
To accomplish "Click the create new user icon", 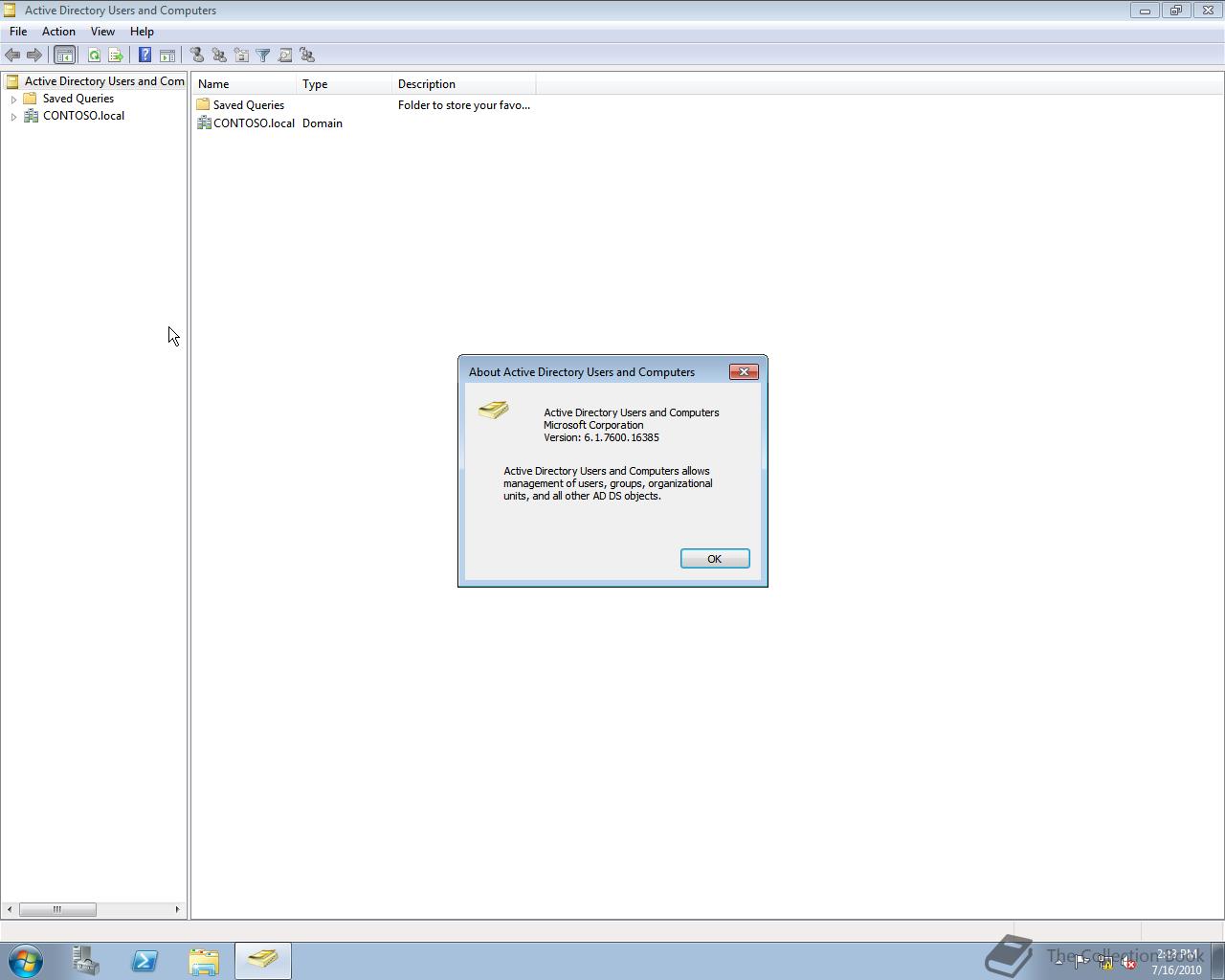I will point(197,56).
